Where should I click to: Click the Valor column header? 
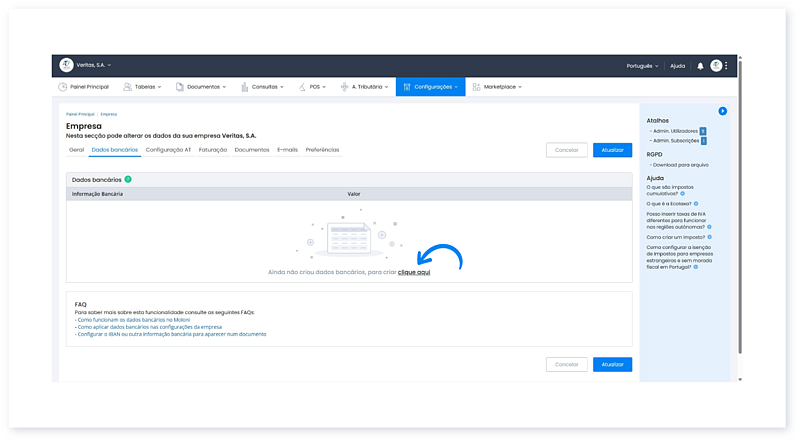point(354,194)
